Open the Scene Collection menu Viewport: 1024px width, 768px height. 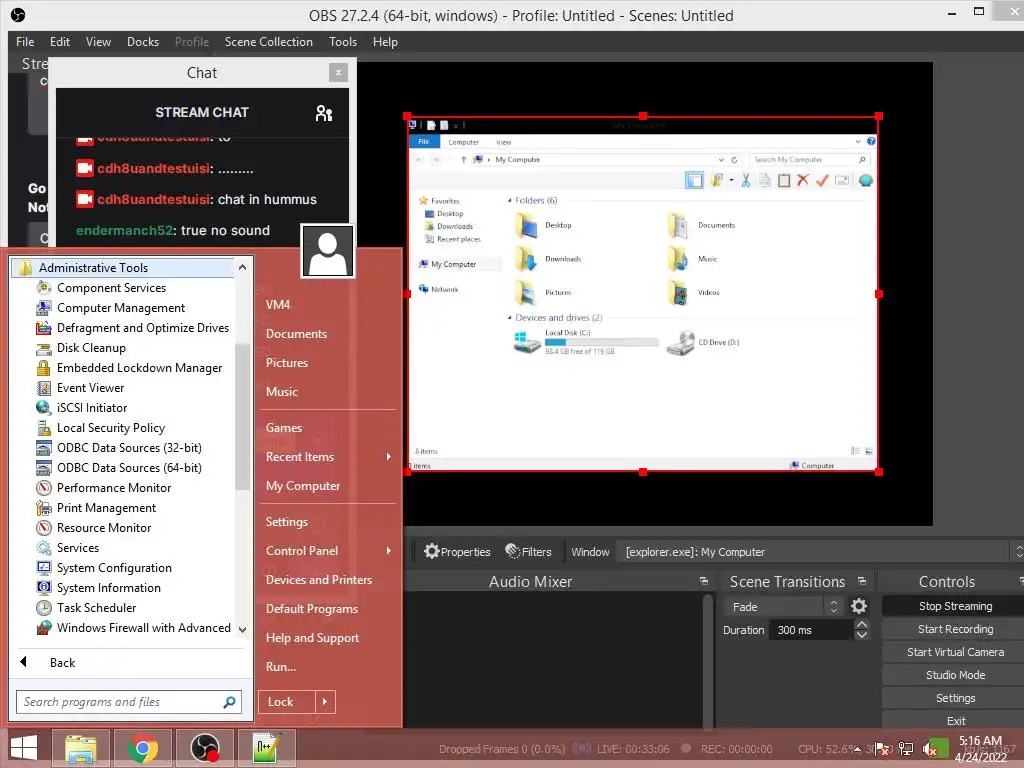(268, 42)
